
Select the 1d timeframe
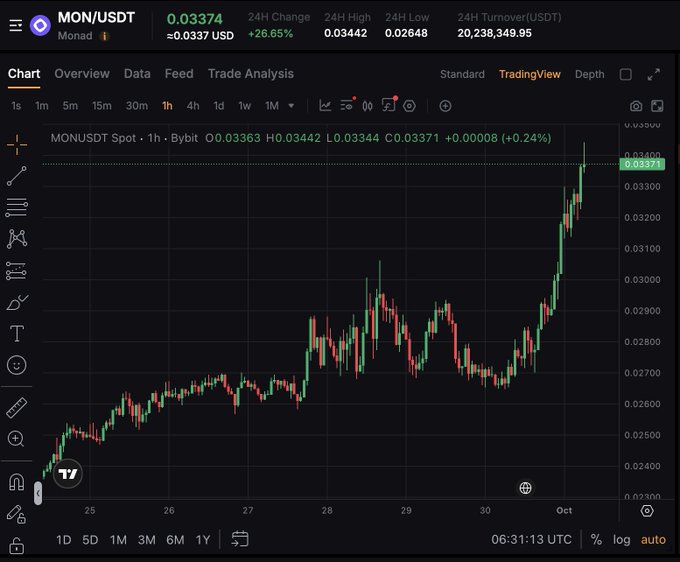[219, 106]
